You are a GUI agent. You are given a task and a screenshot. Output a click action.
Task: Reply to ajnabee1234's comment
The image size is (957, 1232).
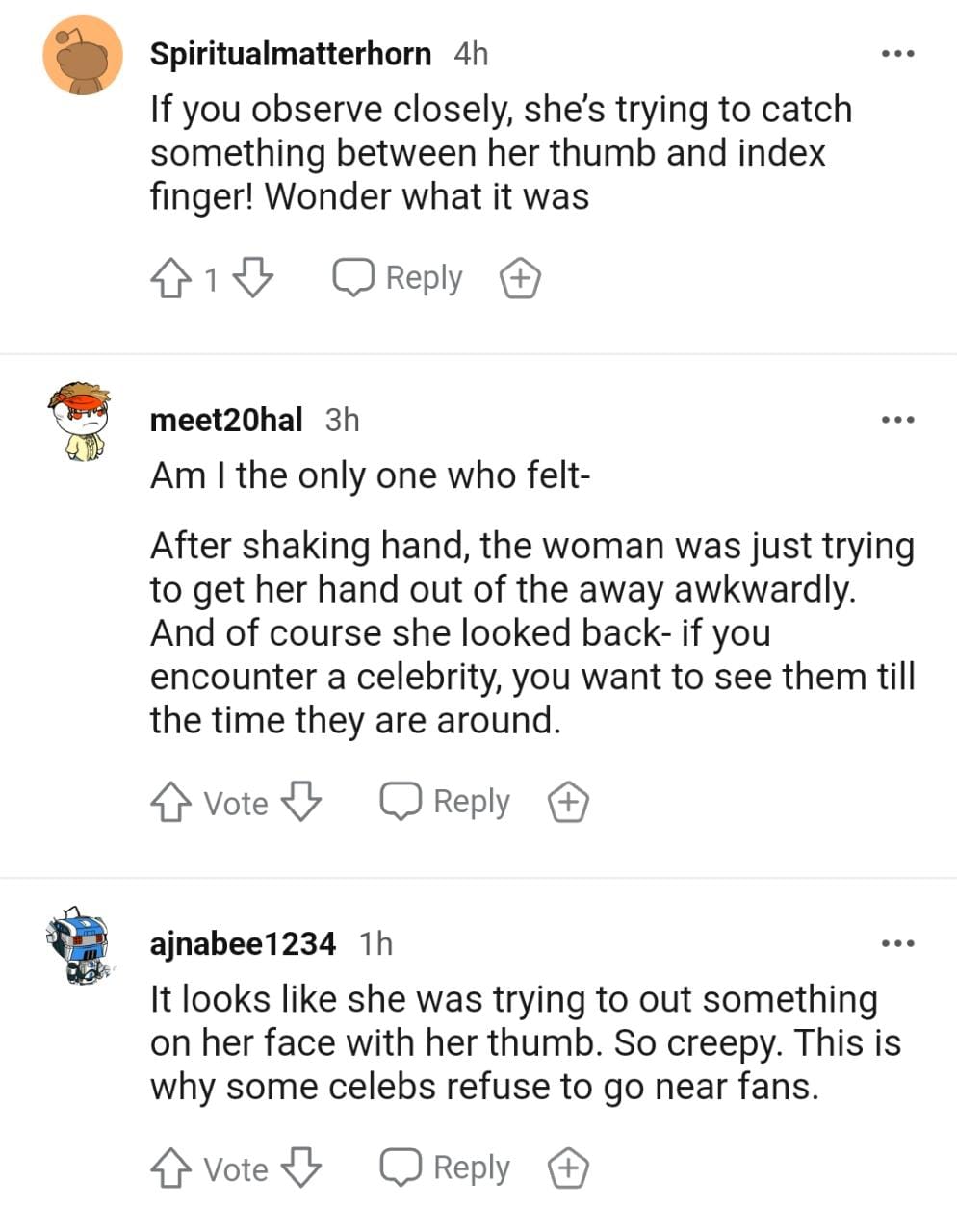coord(445,1168)
